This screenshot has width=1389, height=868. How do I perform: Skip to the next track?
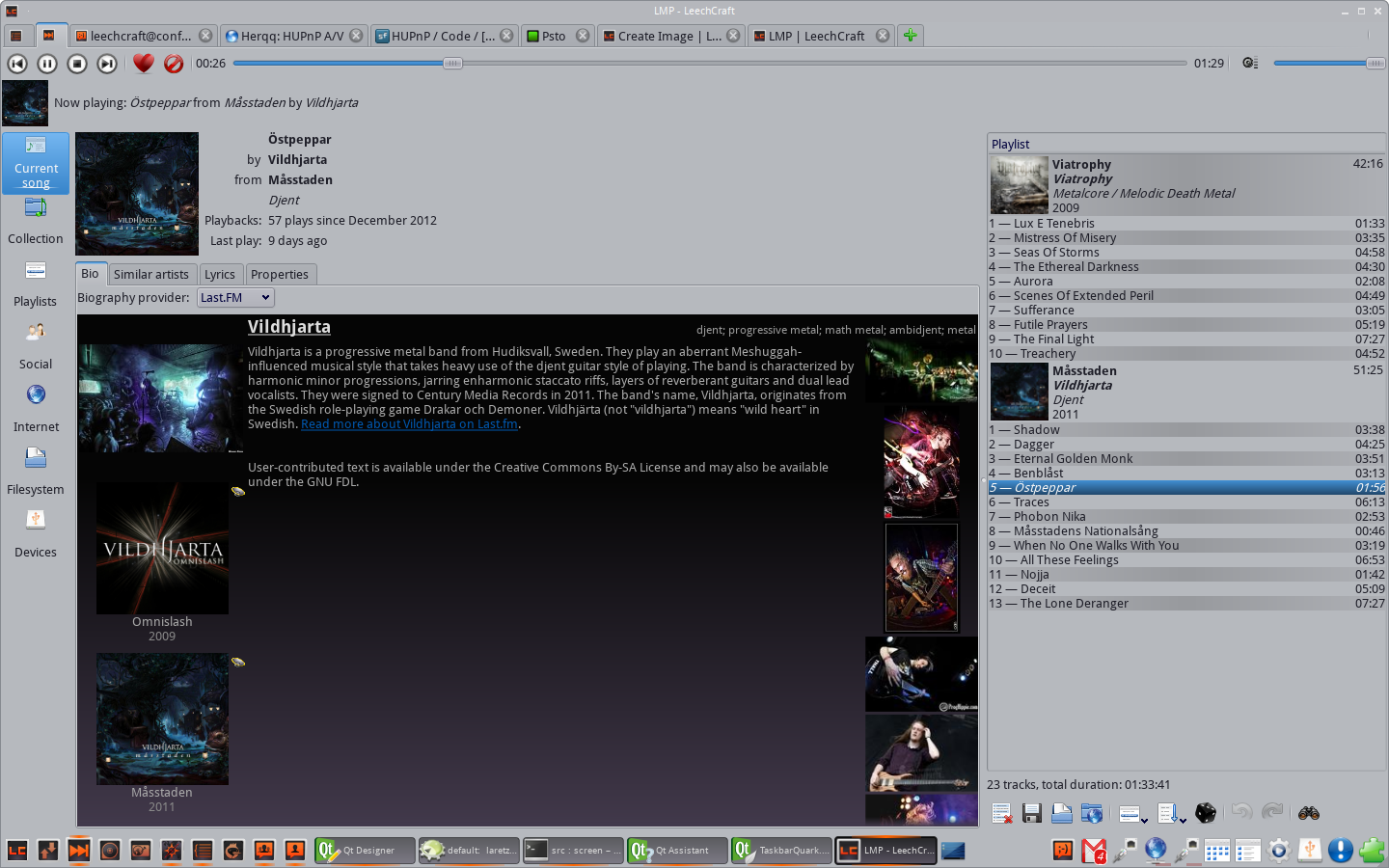pos(107,64)
